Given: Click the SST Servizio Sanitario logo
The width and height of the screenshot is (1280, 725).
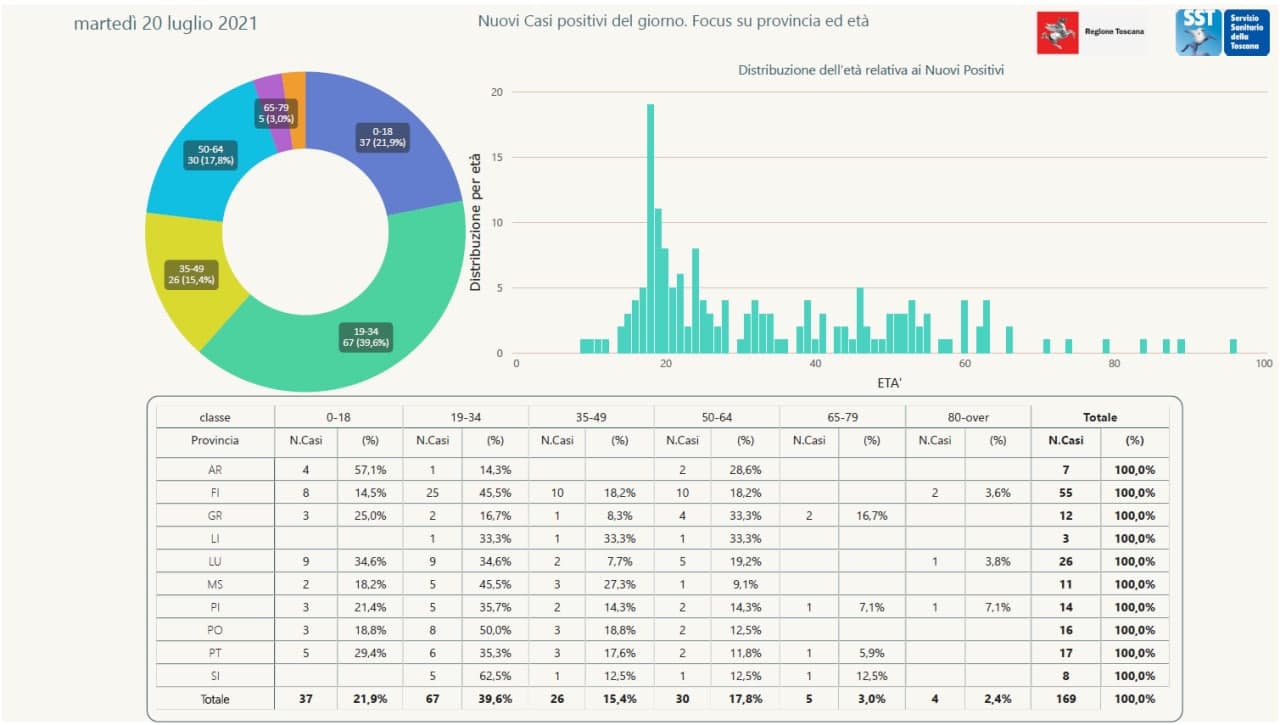Looking at the screenshot, I should pos(1222,32).
